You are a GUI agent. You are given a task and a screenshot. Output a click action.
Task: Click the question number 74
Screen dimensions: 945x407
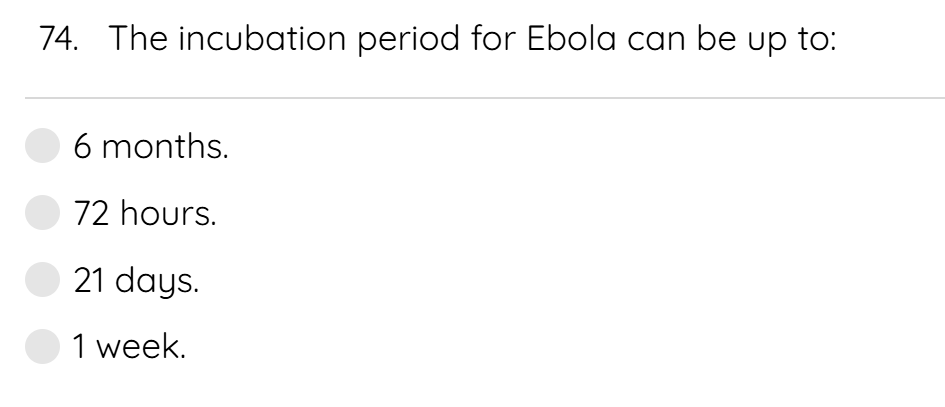[59, 38]
